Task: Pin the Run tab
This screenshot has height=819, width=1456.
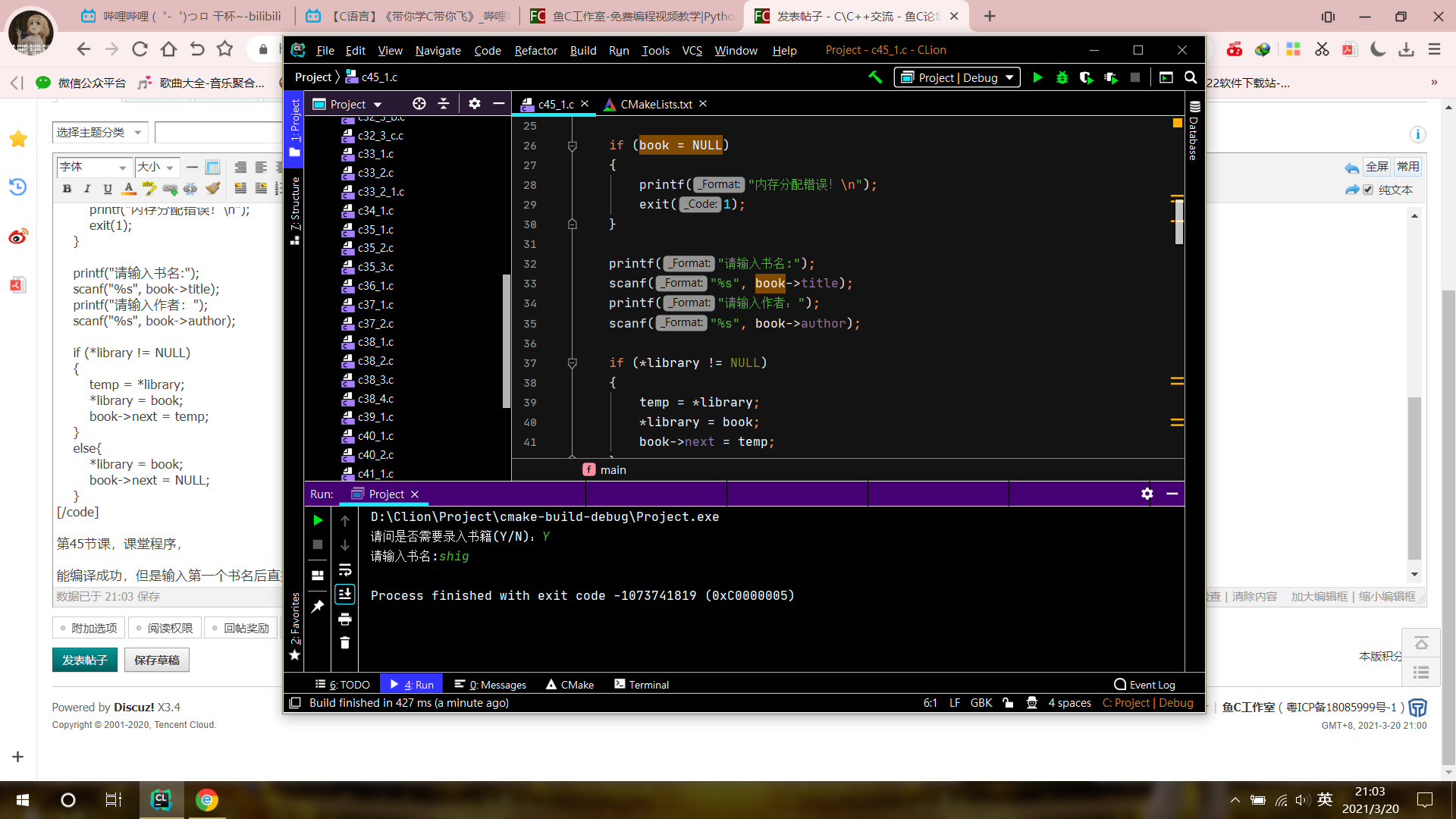Action: click(318, 607)
